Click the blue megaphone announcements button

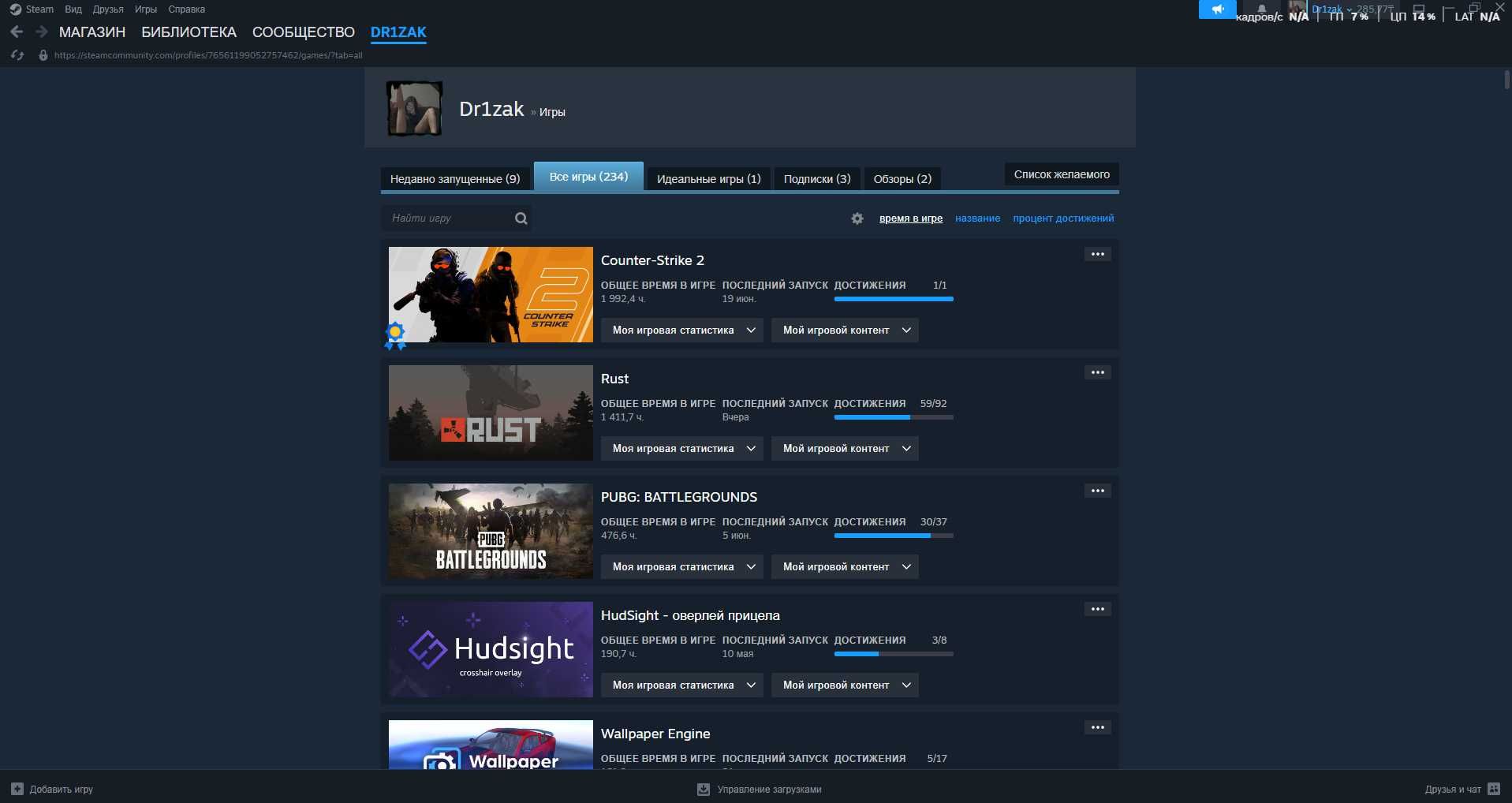pos(1218,9)
